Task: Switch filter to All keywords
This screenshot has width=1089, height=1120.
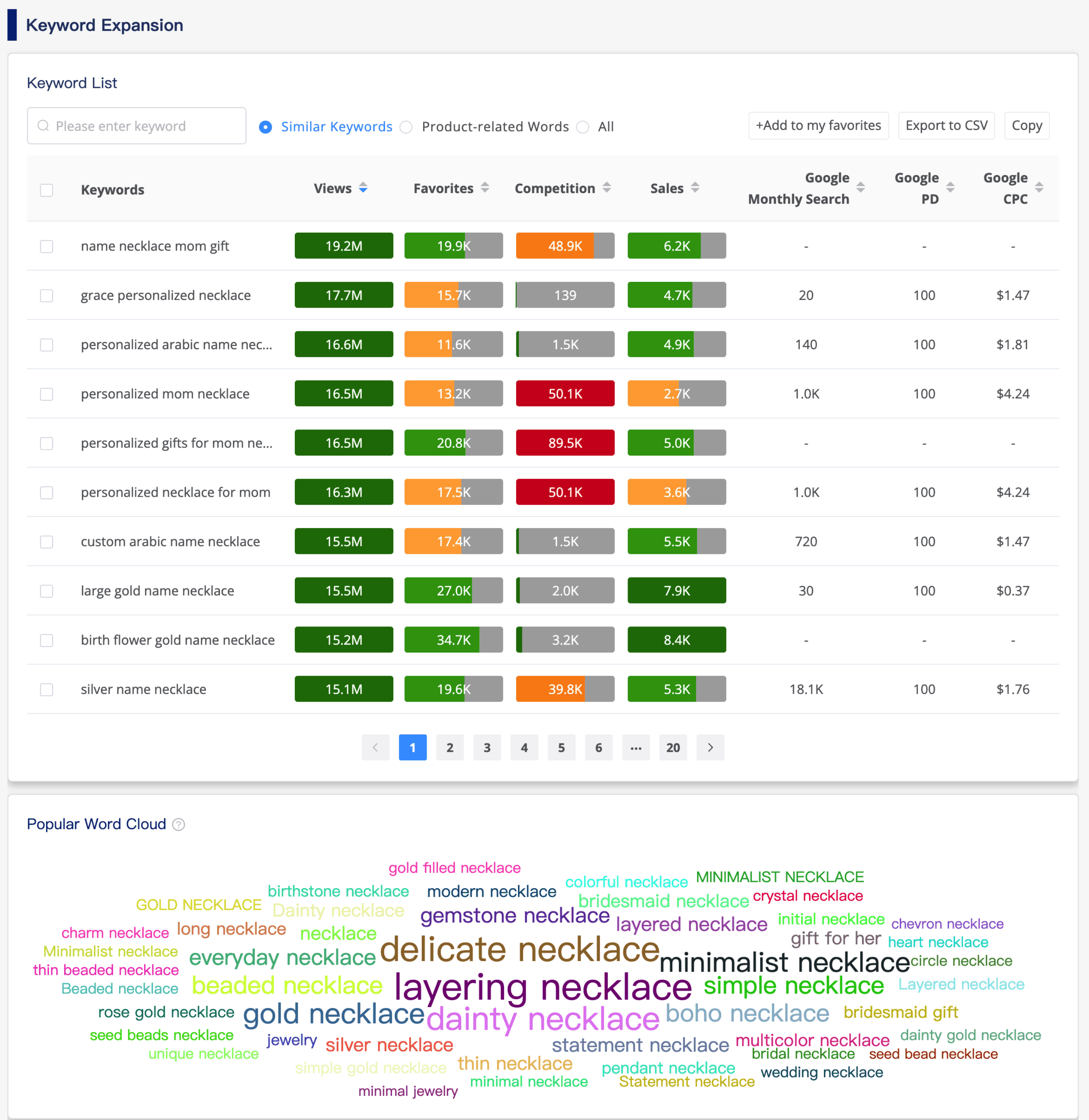Action: click(583, 127)
